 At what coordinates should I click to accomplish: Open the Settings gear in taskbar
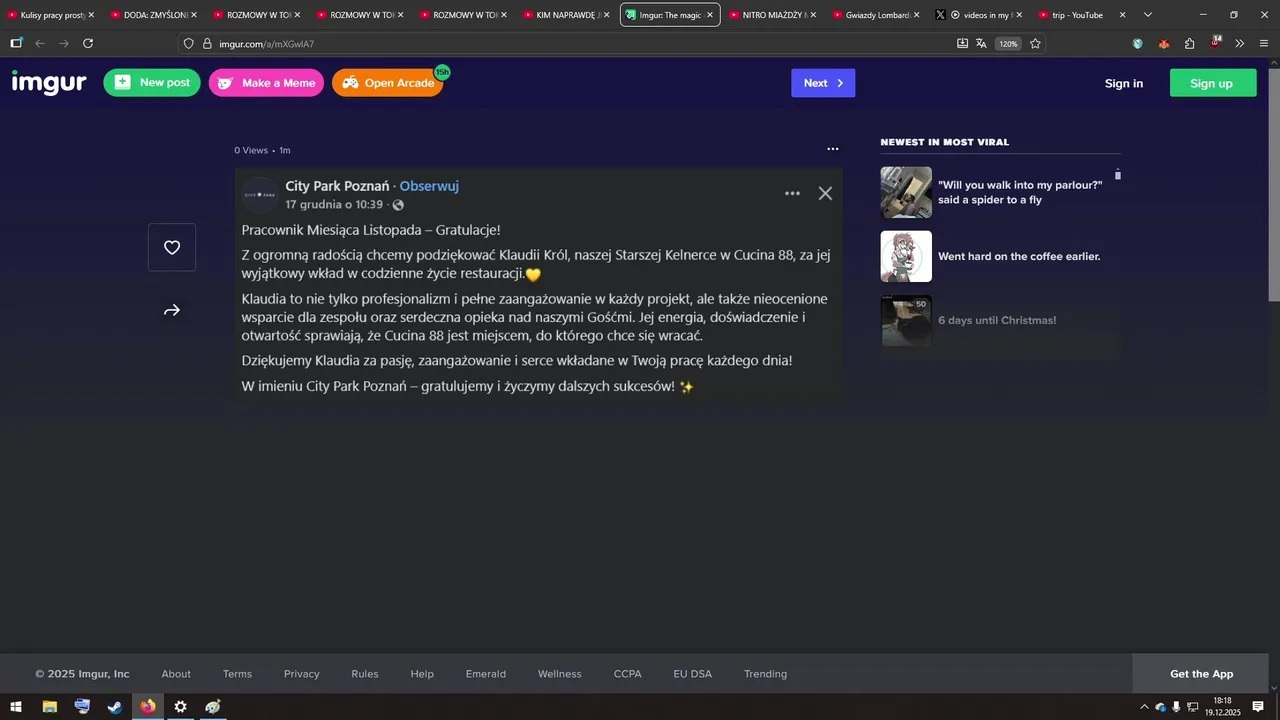[x=180, y=707]
